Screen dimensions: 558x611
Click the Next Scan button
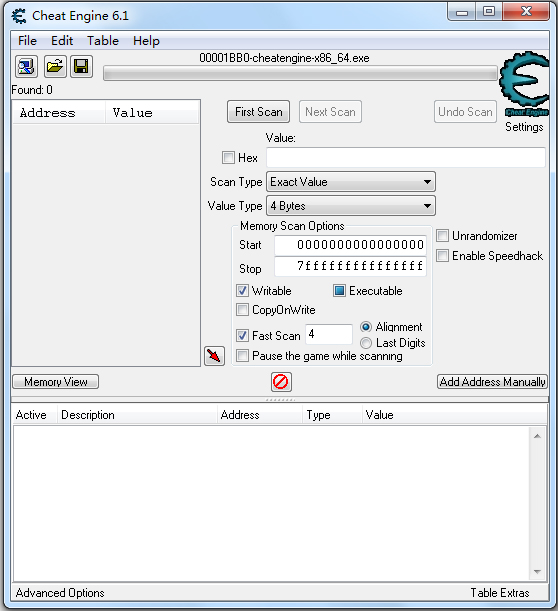click(x=330, y=112)
